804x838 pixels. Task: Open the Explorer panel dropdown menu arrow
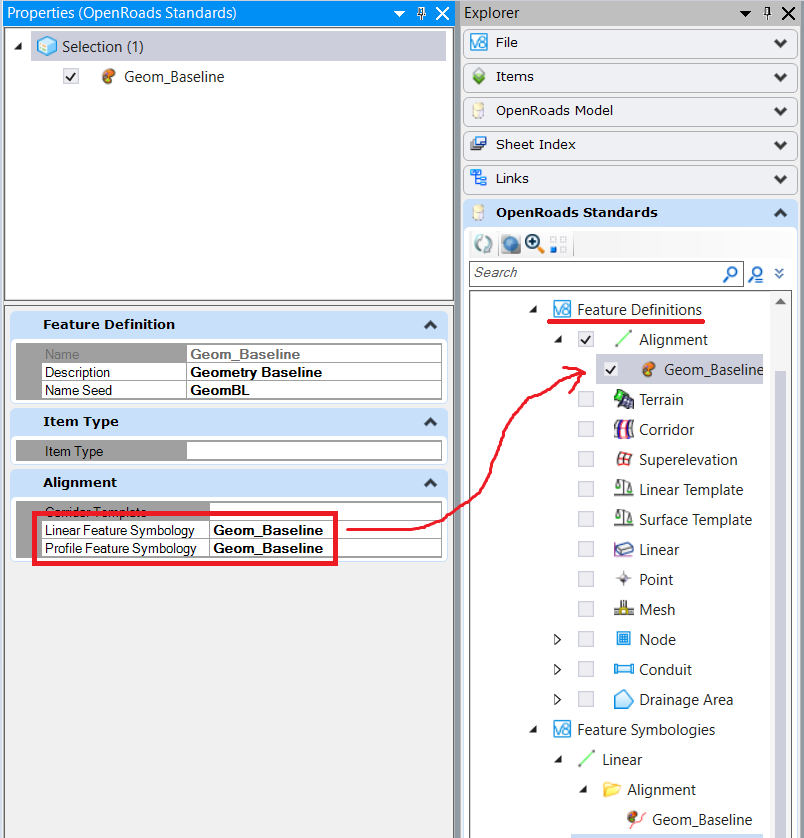745,14
